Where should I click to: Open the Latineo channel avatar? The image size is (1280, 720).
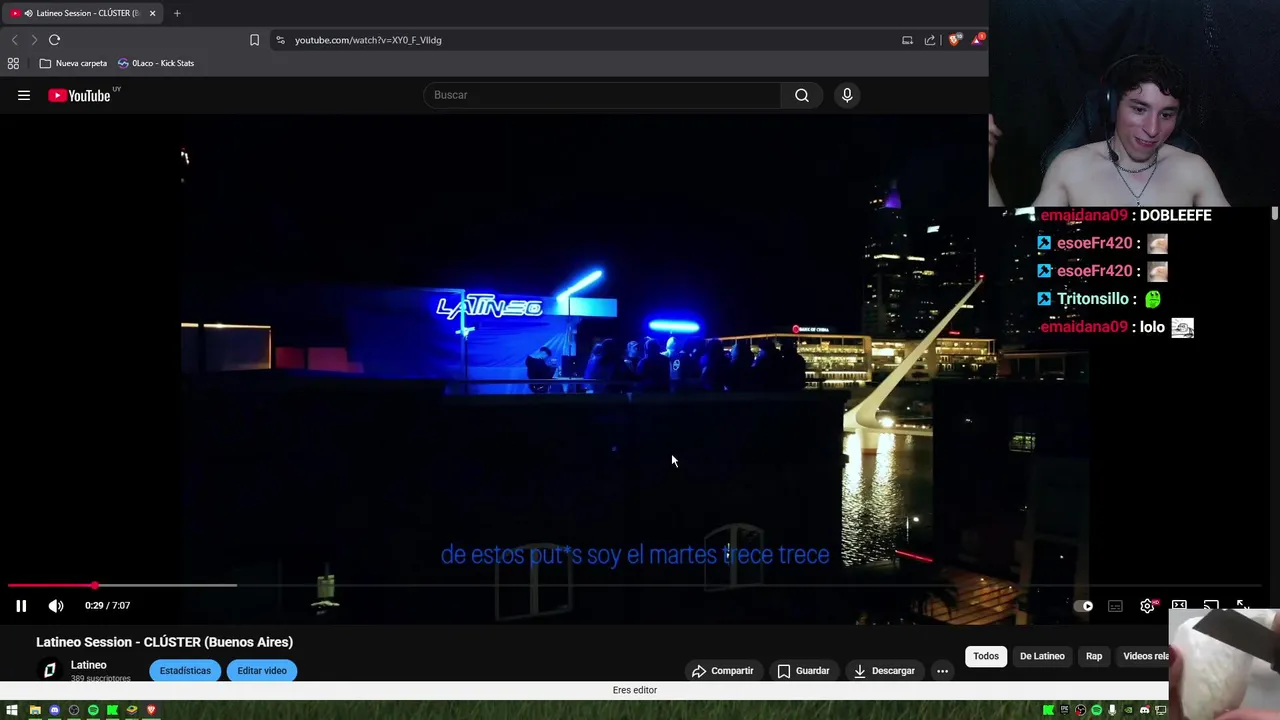pyautogui.click(x=50, y=671)
